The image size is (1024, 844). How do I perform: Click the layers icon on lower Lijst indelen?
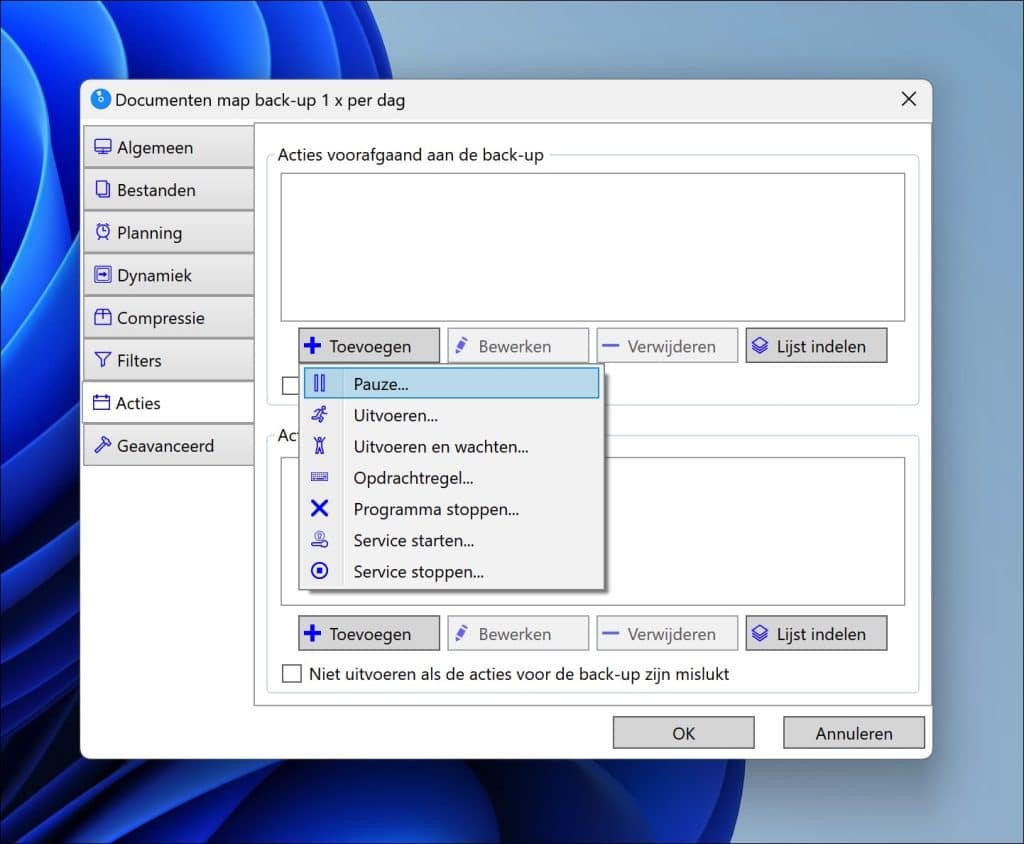760,633
